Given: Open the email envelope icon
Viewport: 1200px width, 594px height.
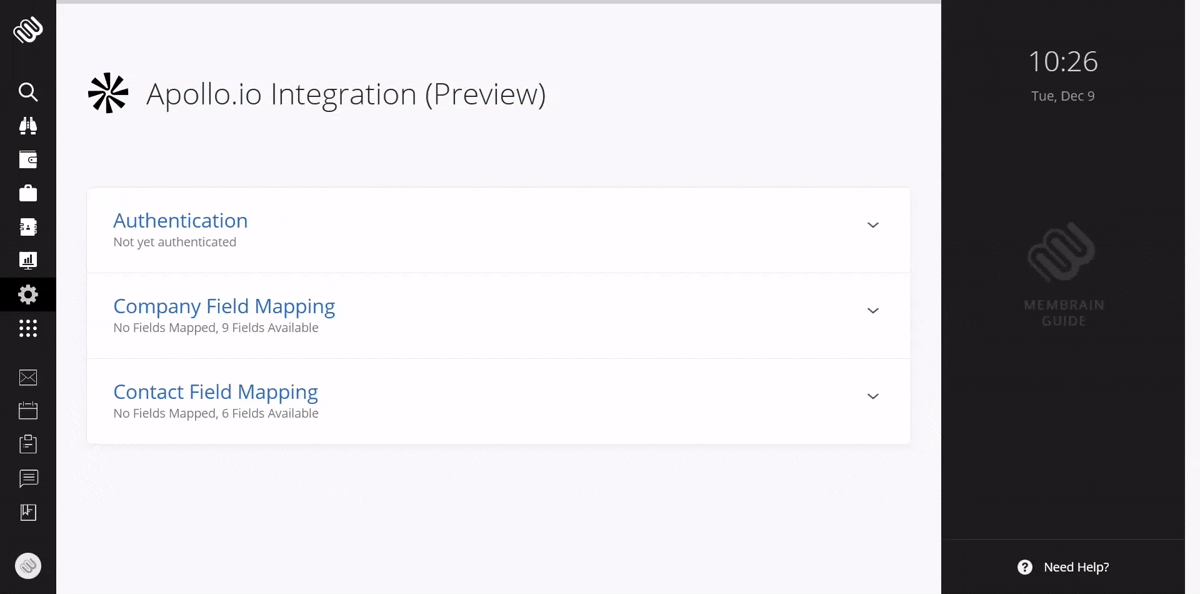Looking at the screenshot, I should click(28, 378).
